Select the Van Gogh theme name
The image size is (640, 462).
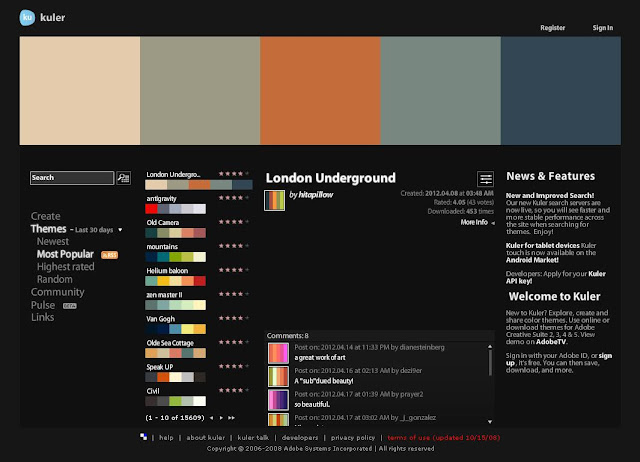(160, 319)
